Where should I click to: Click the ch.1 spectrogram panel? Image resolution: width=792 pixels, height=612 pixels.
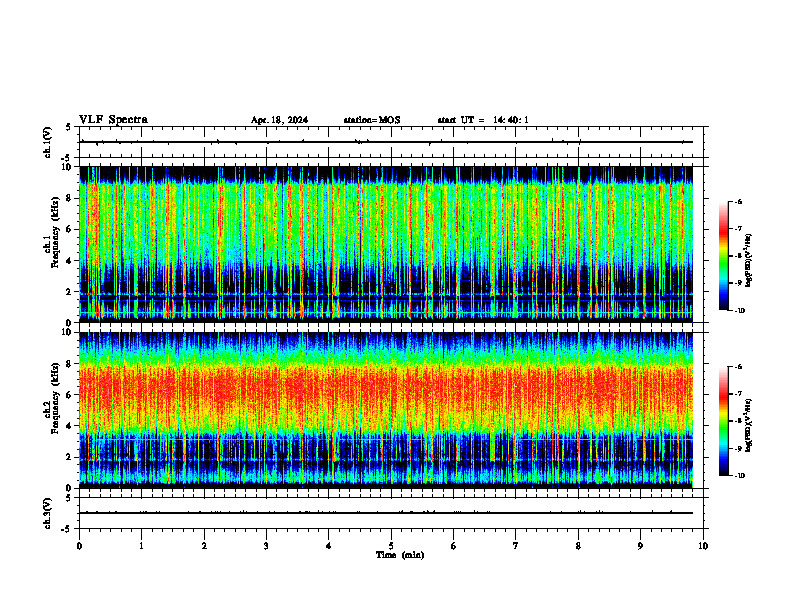(386, 244)
